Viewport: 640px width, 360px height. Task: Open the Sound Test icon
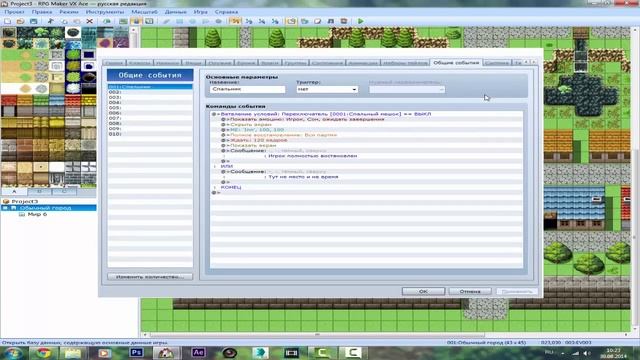tap(331, 21)
